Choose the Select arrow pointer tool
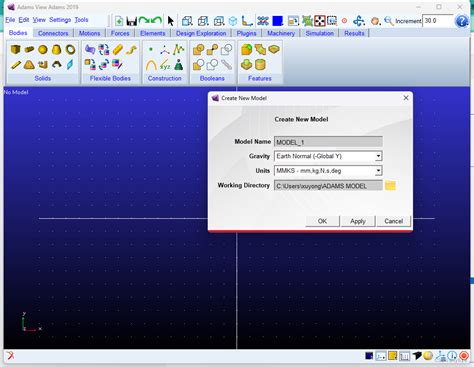 pyautogui.click(x=171, y=21)
